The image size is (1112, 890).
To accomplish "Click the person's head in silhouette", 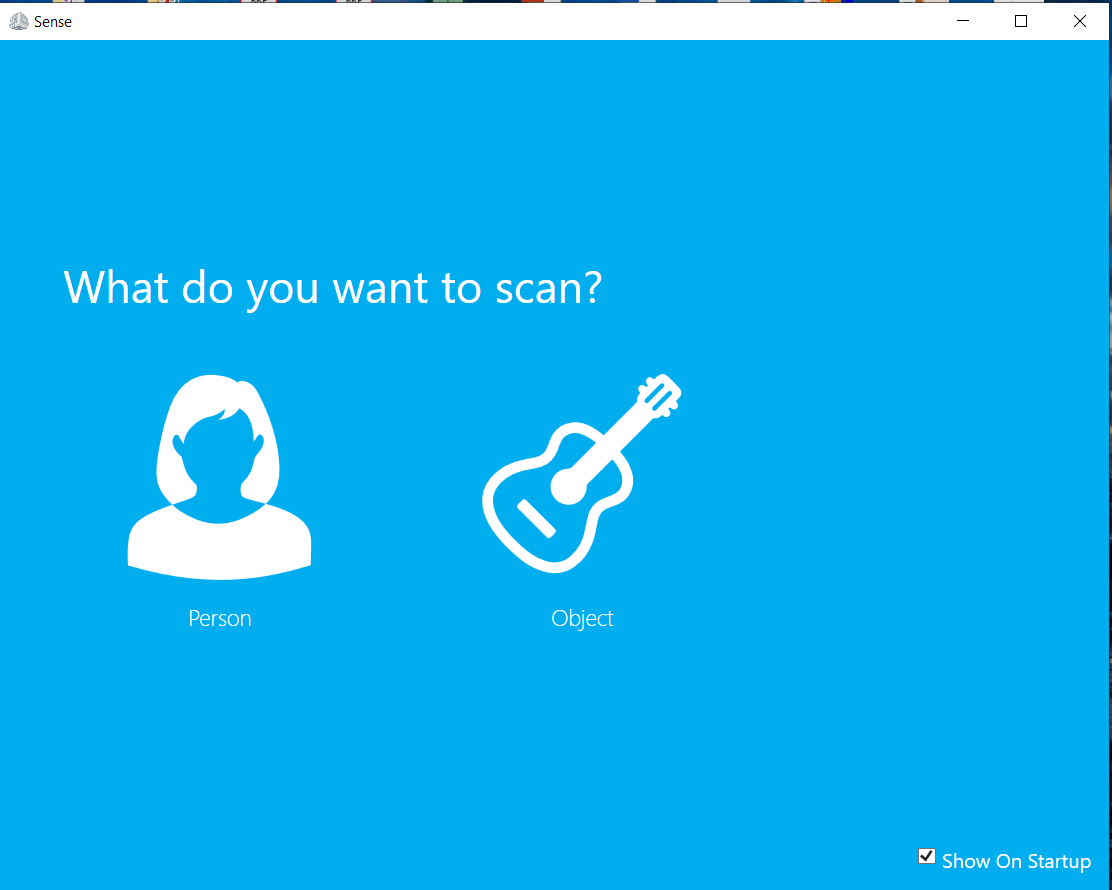I will [218, 454].
